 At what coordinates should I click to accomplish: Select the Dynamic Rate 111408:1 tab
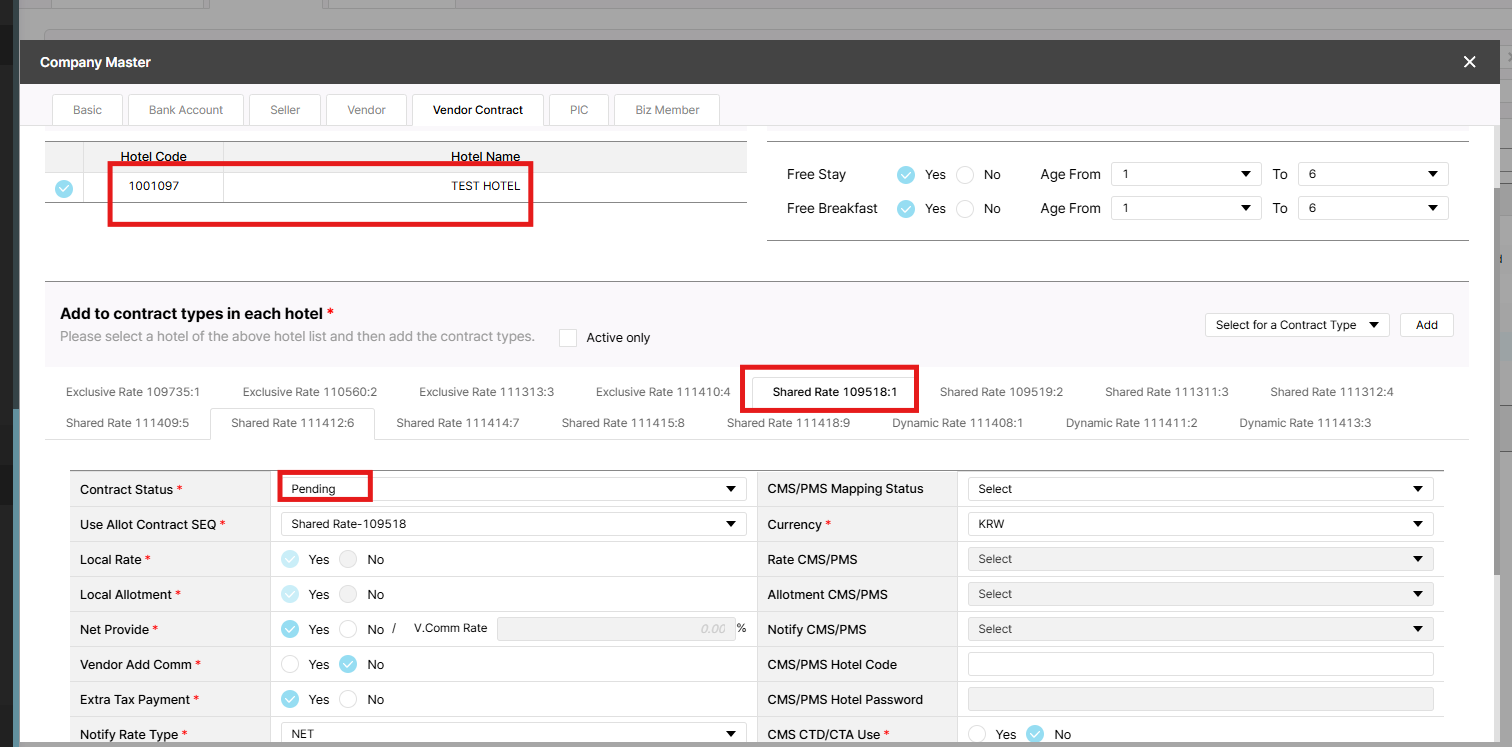pyautogui.click(x=957, y=423)
